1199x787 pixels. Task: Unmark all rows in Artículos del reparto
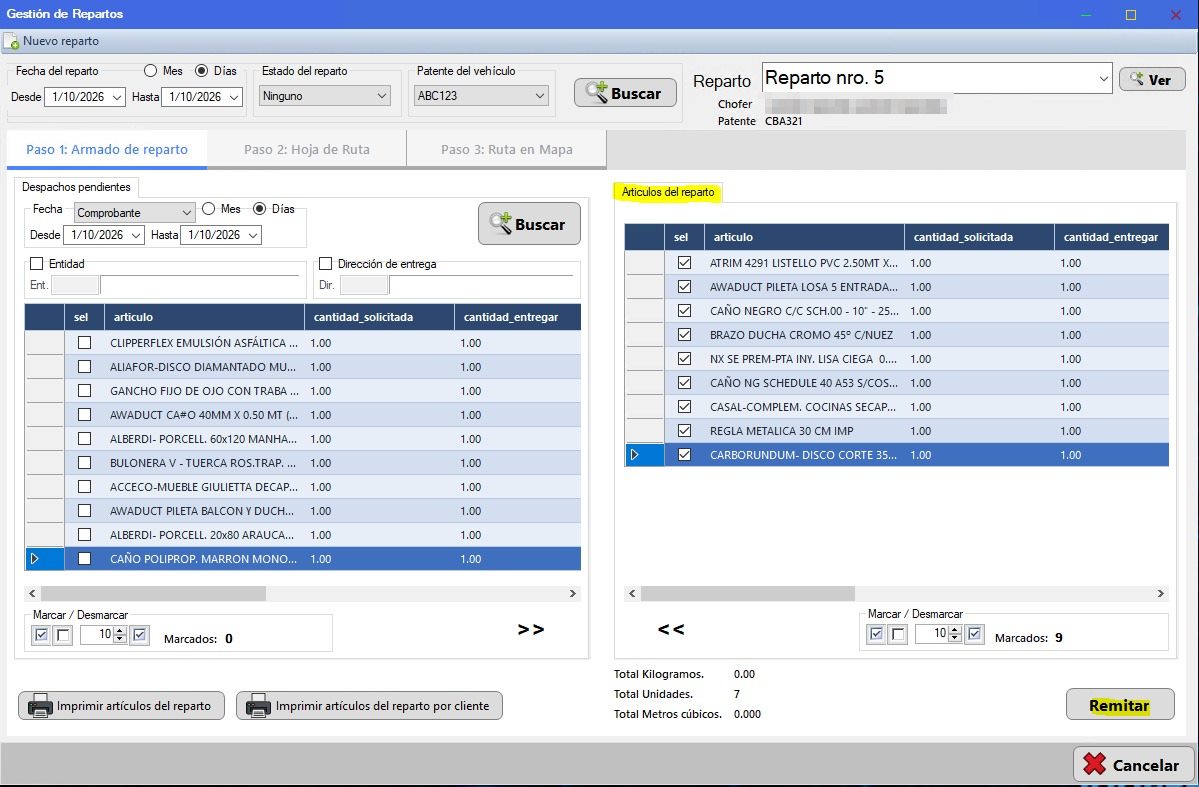tap(898, 634)
